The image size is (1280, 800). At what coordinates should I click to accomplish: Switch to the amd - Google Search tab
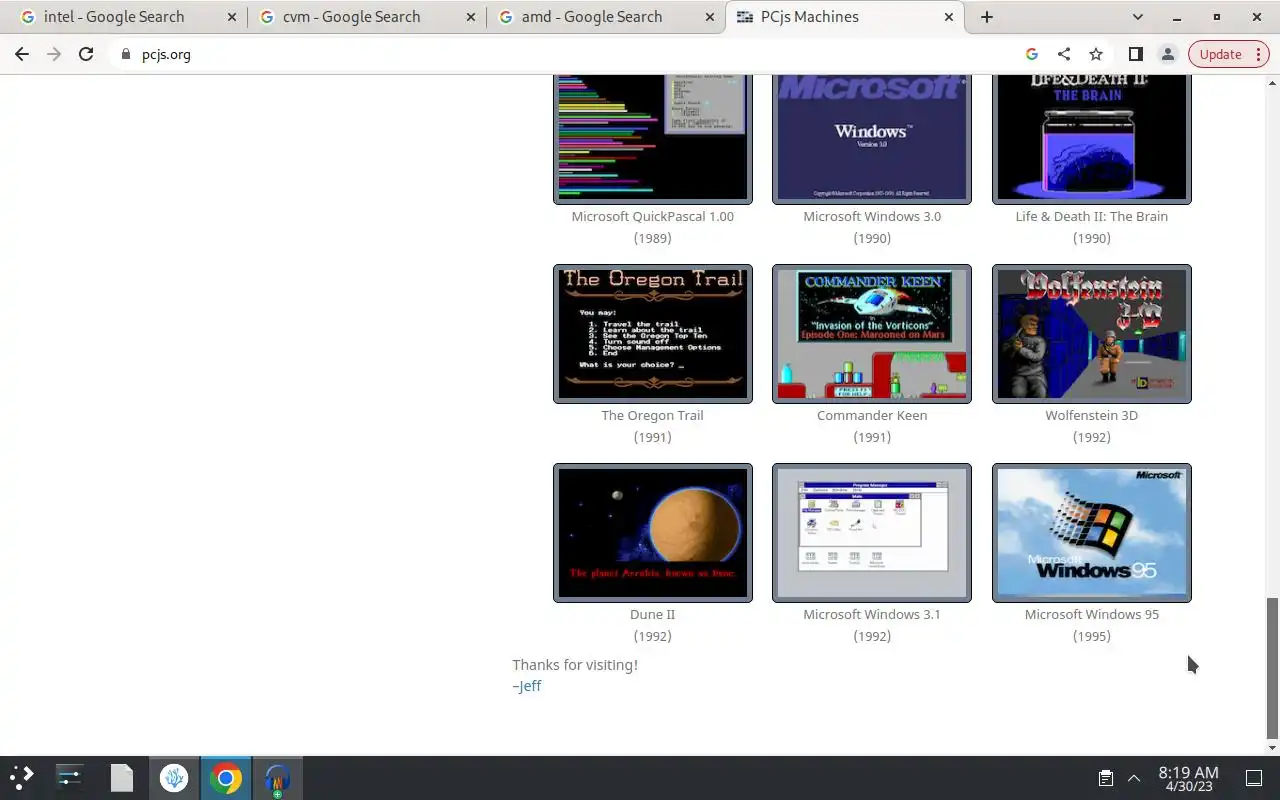click(605, 17)
